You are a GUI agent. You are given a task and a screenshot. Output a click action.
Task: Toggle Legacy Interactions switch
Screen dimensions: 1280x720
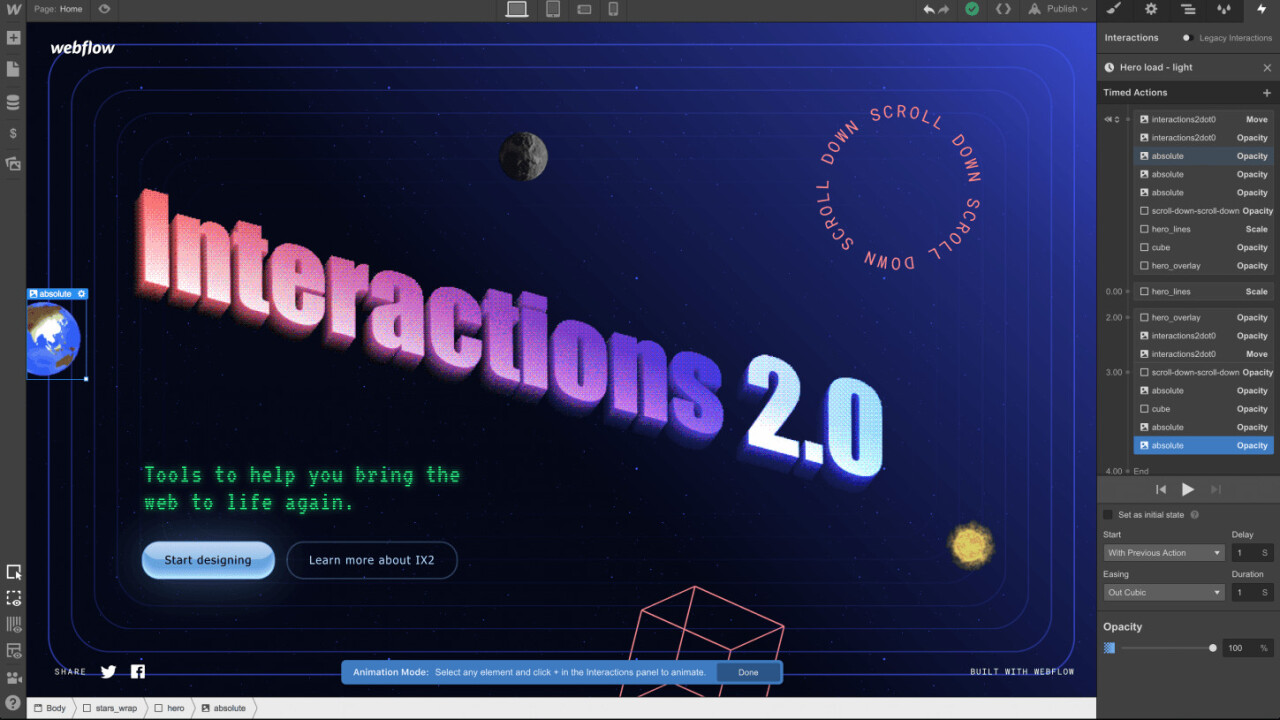click(1187, 38)
